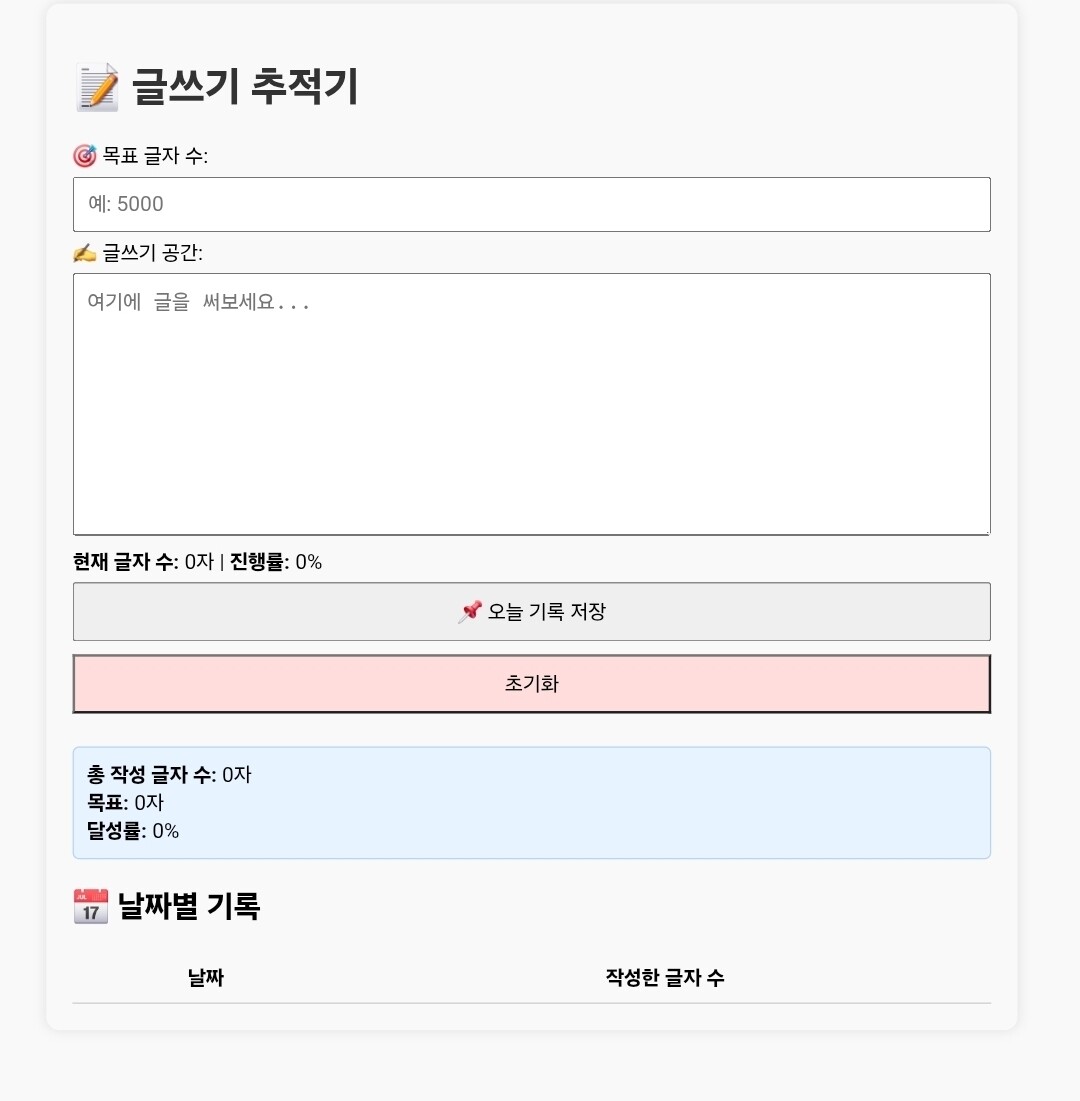This screenshot has height=1101, width=1080.
Task: Click the 현재 글자 수 counter text
Action: [143, 562]
